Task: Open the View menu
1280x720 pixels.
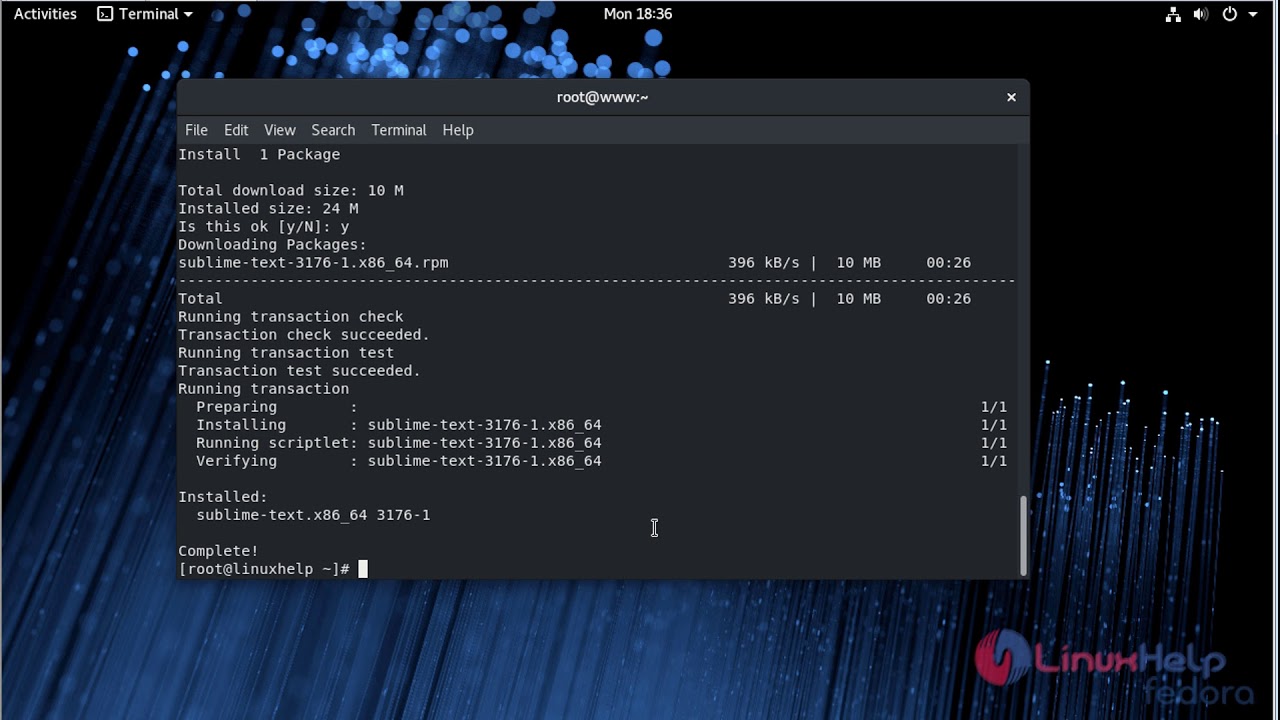Action: pos(280,130)
